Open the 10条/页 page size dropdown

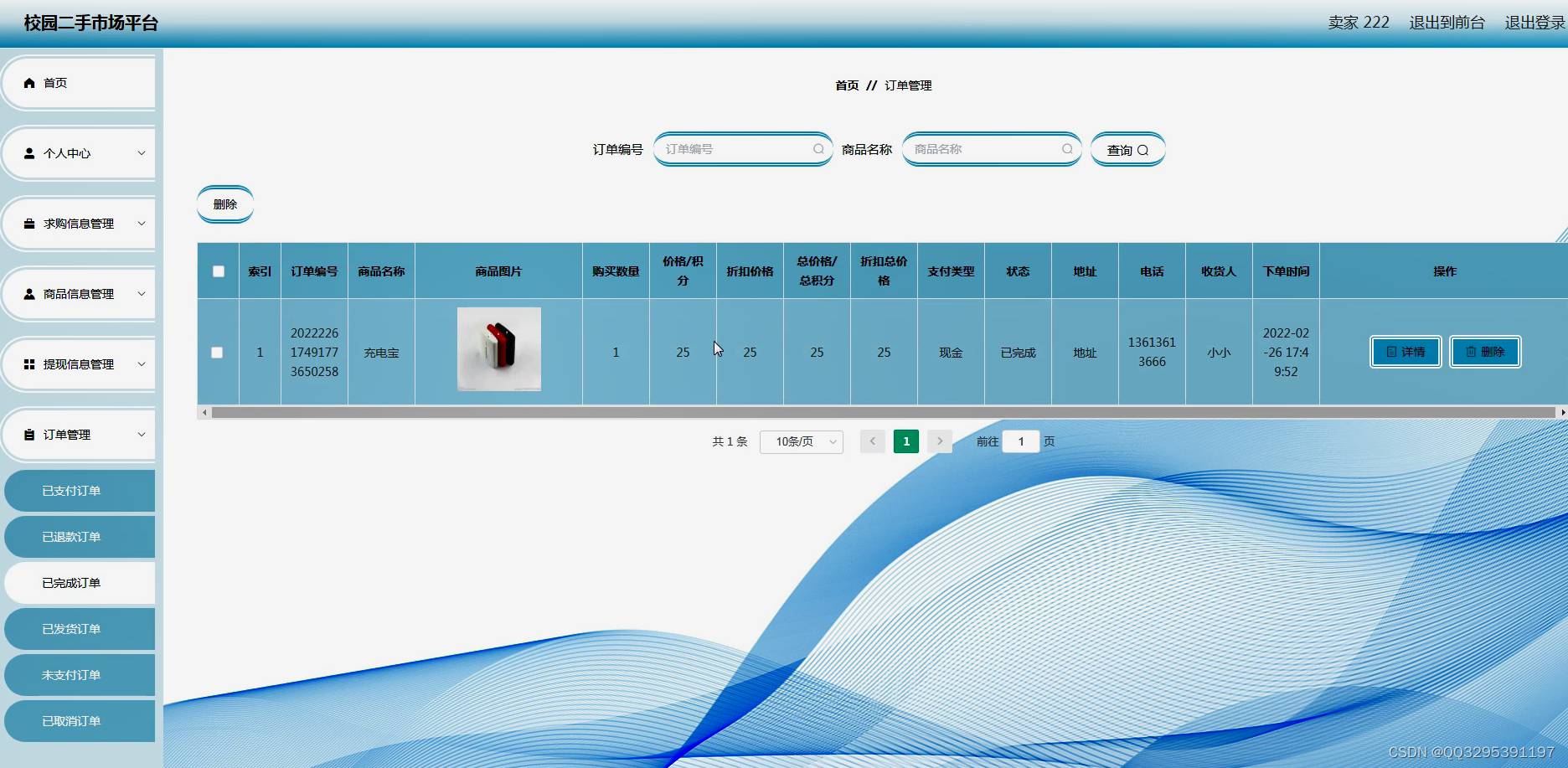pos(802,441)
